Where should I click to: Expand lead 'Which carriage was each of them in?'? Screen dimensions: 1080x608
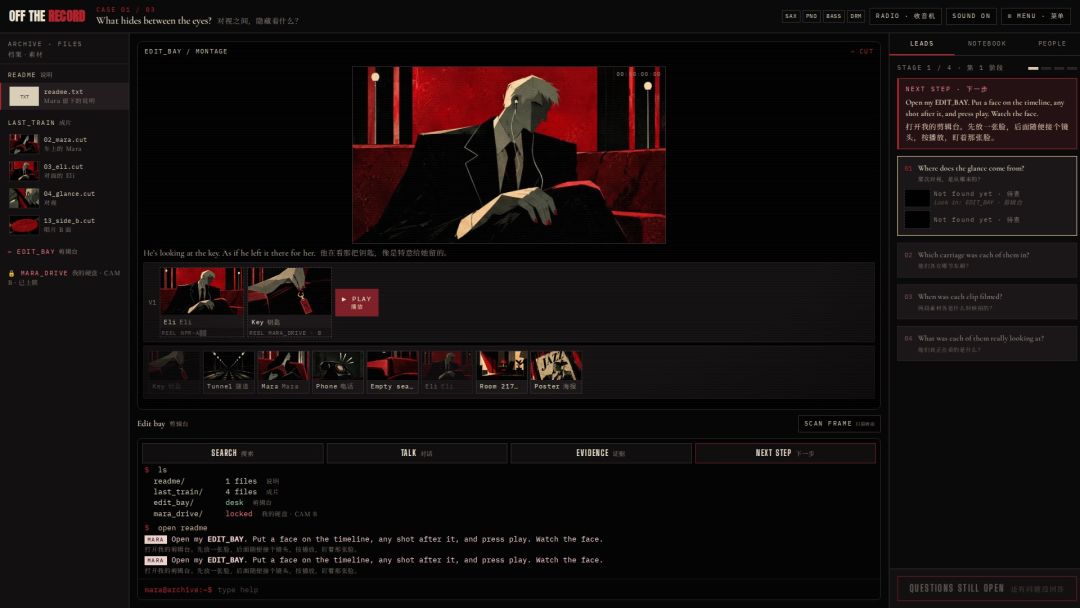pyautogui.click(x=987, y=260)
